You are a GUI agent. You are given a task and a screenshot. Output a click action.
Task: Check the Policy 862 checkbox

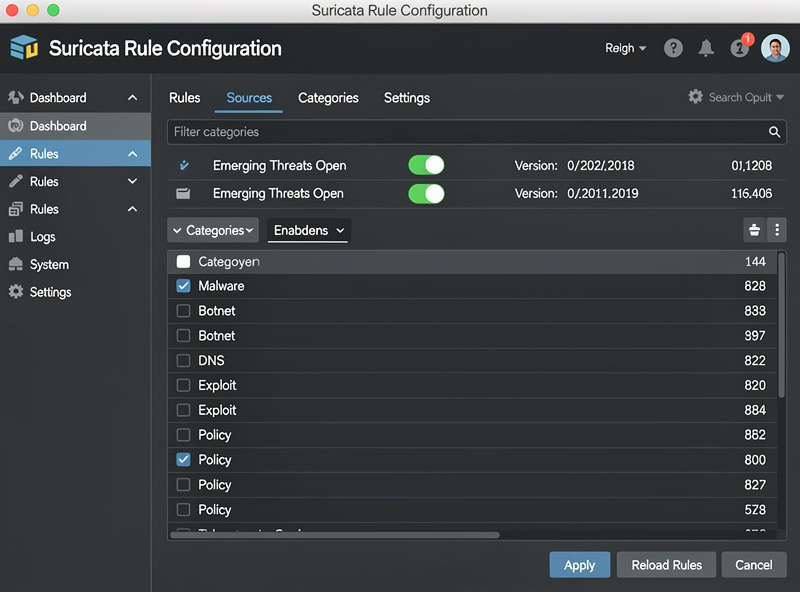(x=183, y=435)
